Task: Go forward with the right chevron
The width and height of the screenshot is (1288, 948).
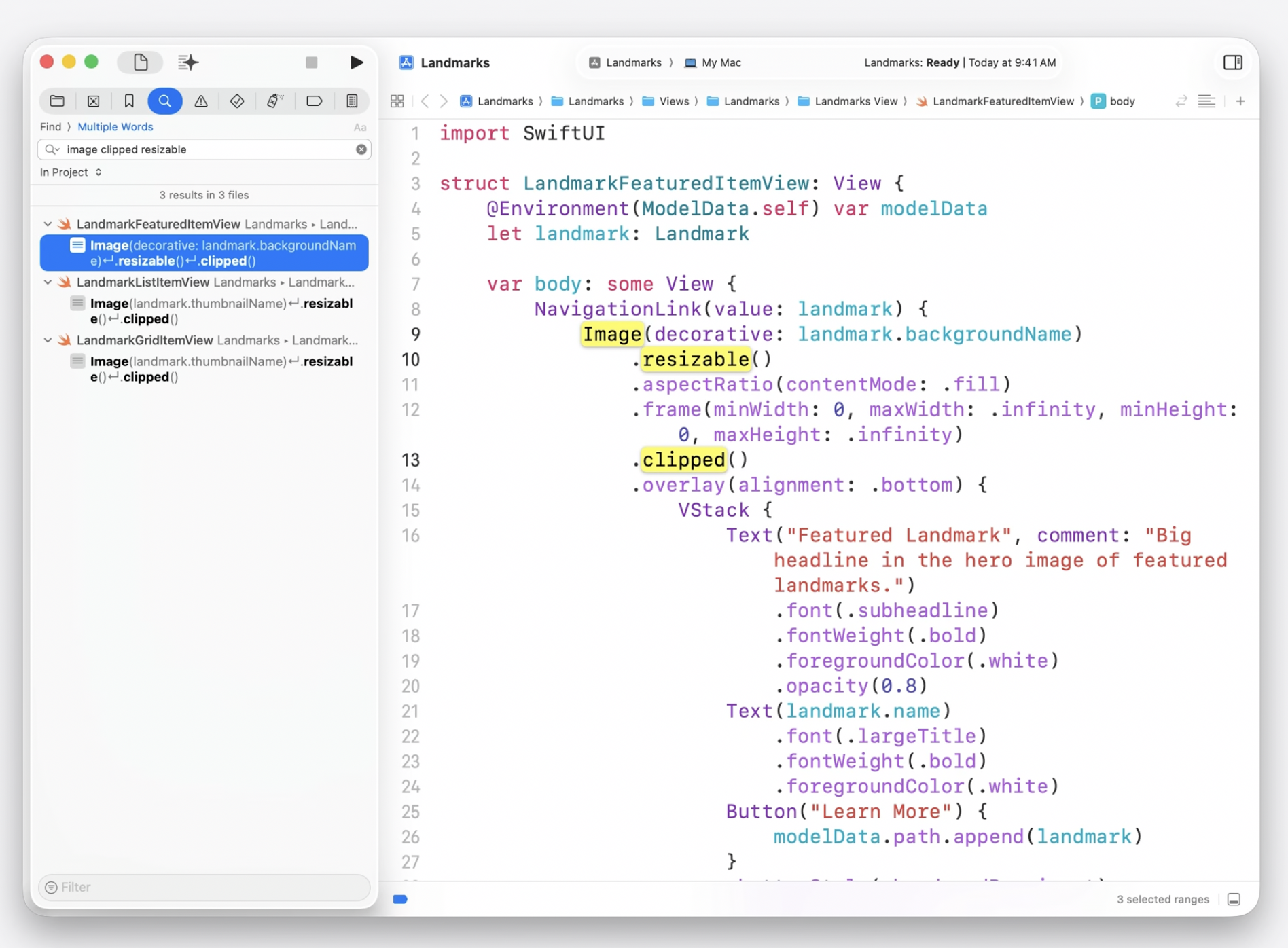Action: (444, 101)
